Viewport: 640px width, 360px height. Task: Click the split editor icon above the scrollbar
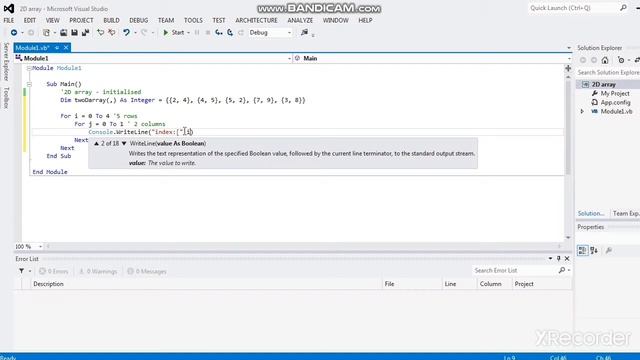pyautogui.click(x=568, y=69)
